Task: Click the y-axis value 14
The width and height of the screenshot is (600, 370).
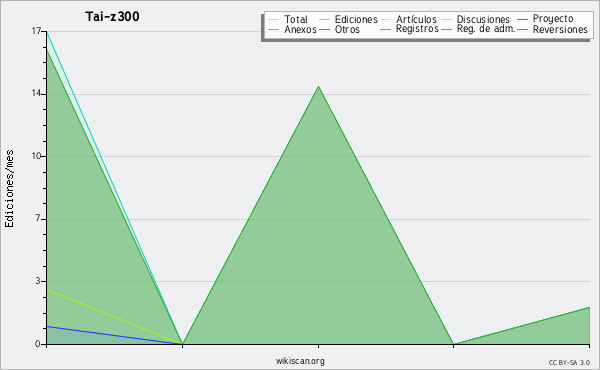Action: click(x=36, y=93)
